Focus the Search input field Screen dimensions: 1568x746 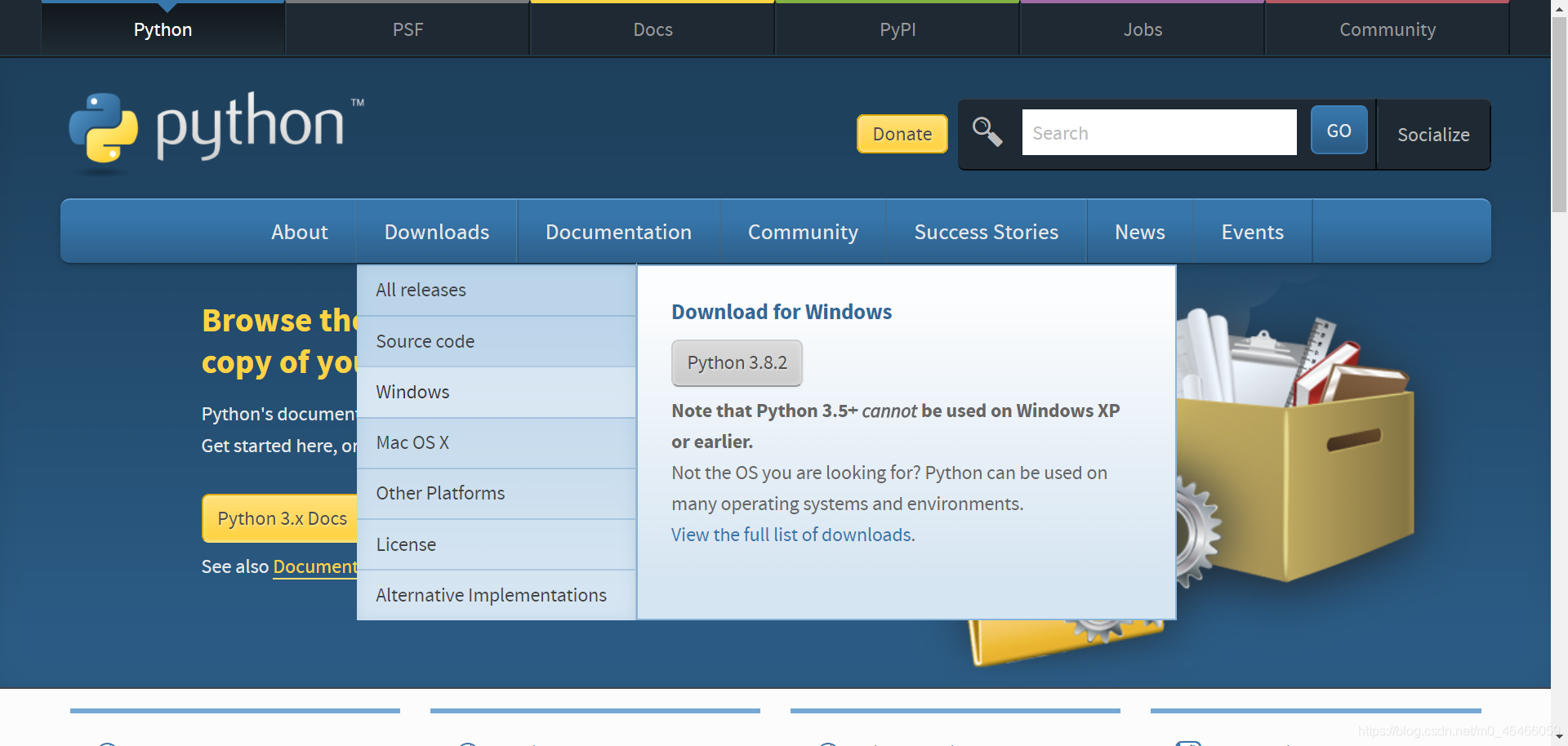pyautogui.click(x=1159, y=132)
